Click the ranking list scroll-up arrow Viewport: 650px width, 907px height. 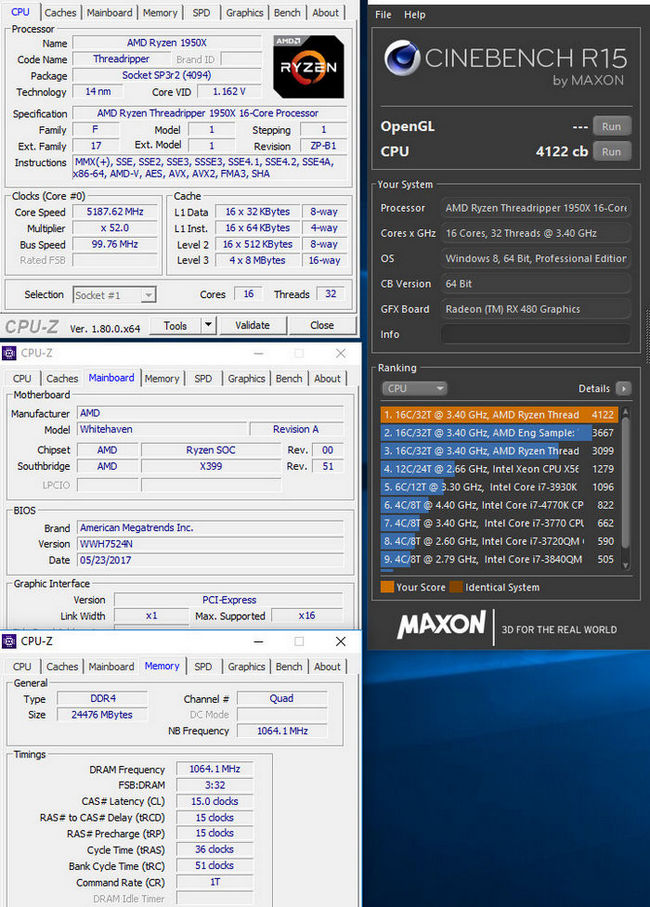coord(626,412)
